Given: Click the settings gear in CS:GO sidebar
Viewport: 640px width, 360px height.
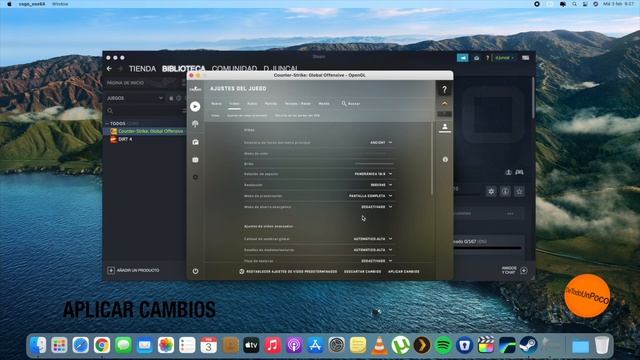Looking at the screenshot, I should point(195,177).
